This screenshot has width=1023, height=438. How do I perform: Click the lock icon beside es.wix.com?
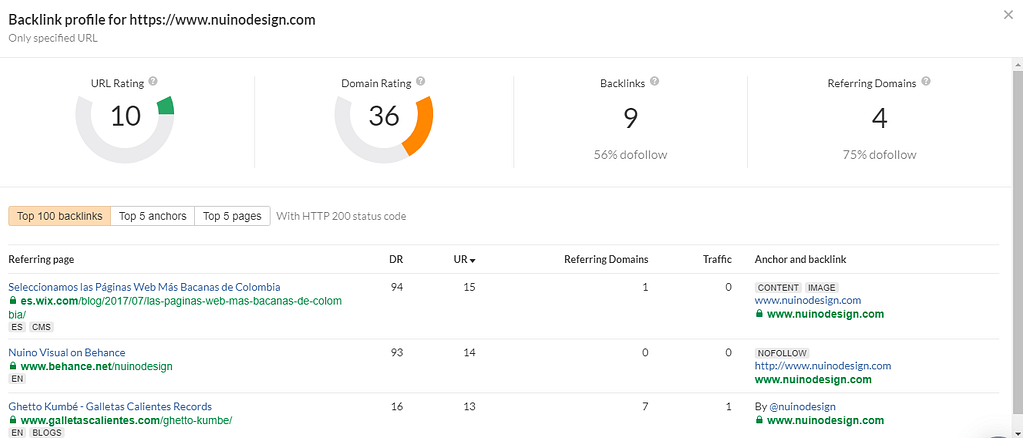pos(12,300)
